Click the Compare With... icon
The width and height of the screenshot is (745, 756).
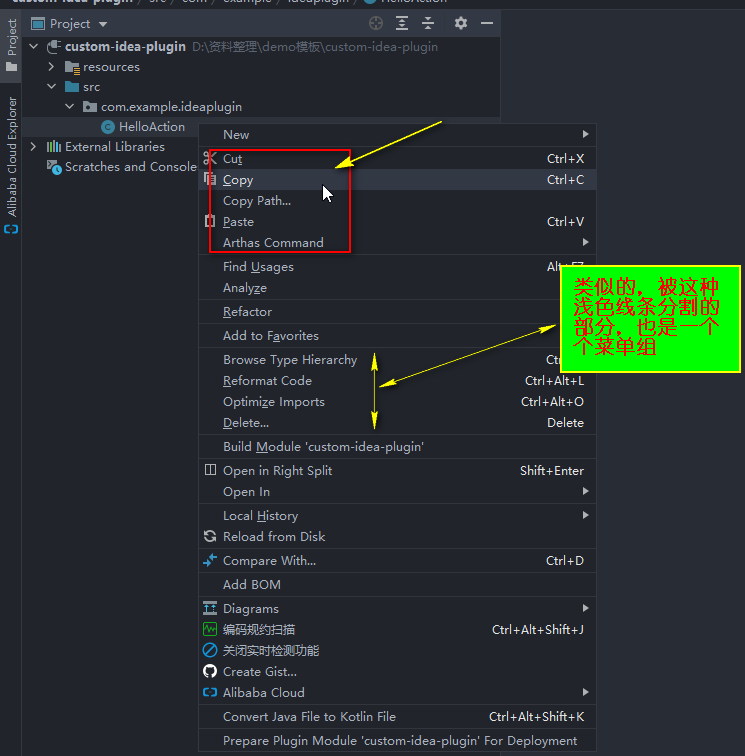[210, 560]
